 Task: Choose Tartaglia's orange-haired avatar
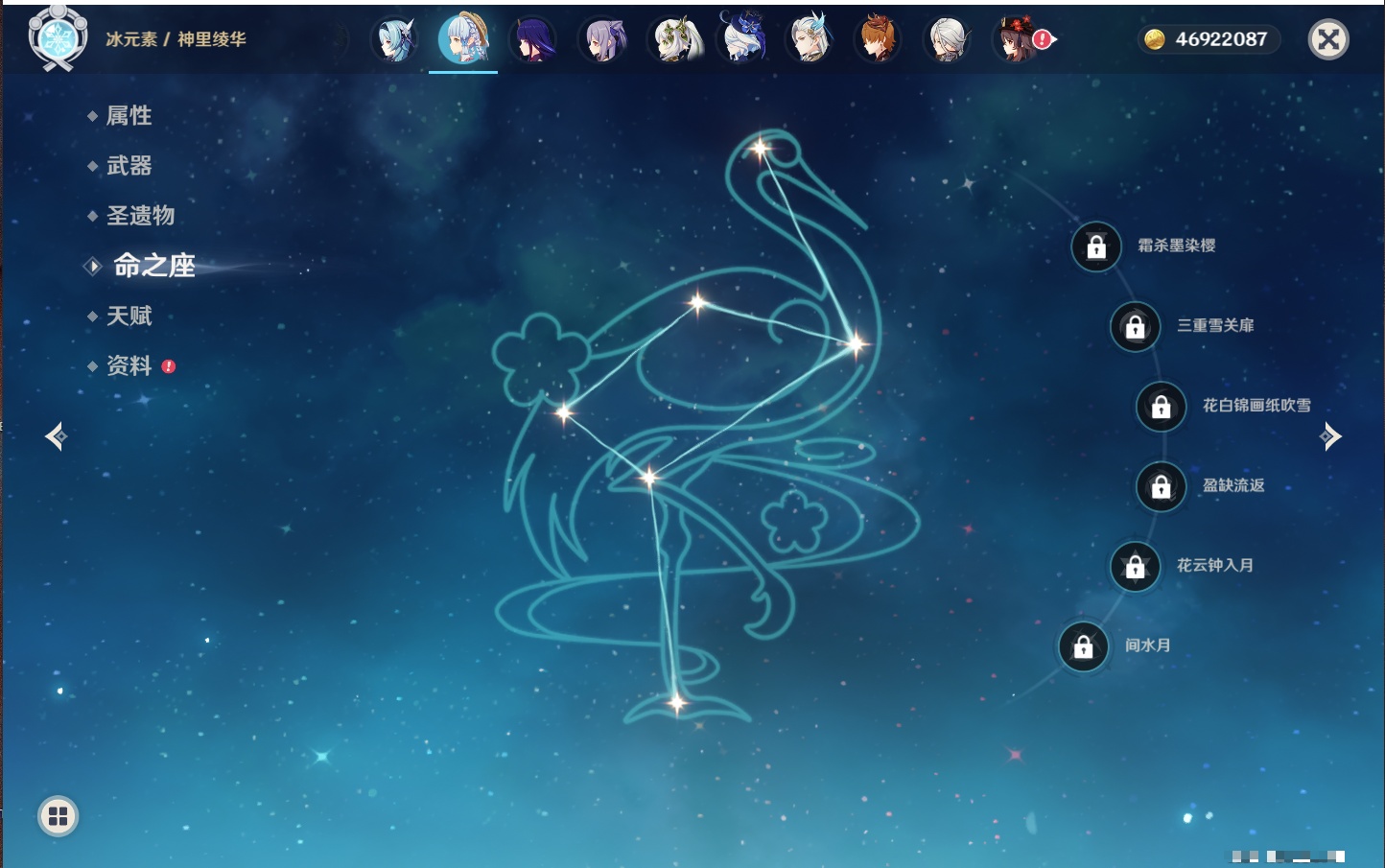tap(877, 40)
